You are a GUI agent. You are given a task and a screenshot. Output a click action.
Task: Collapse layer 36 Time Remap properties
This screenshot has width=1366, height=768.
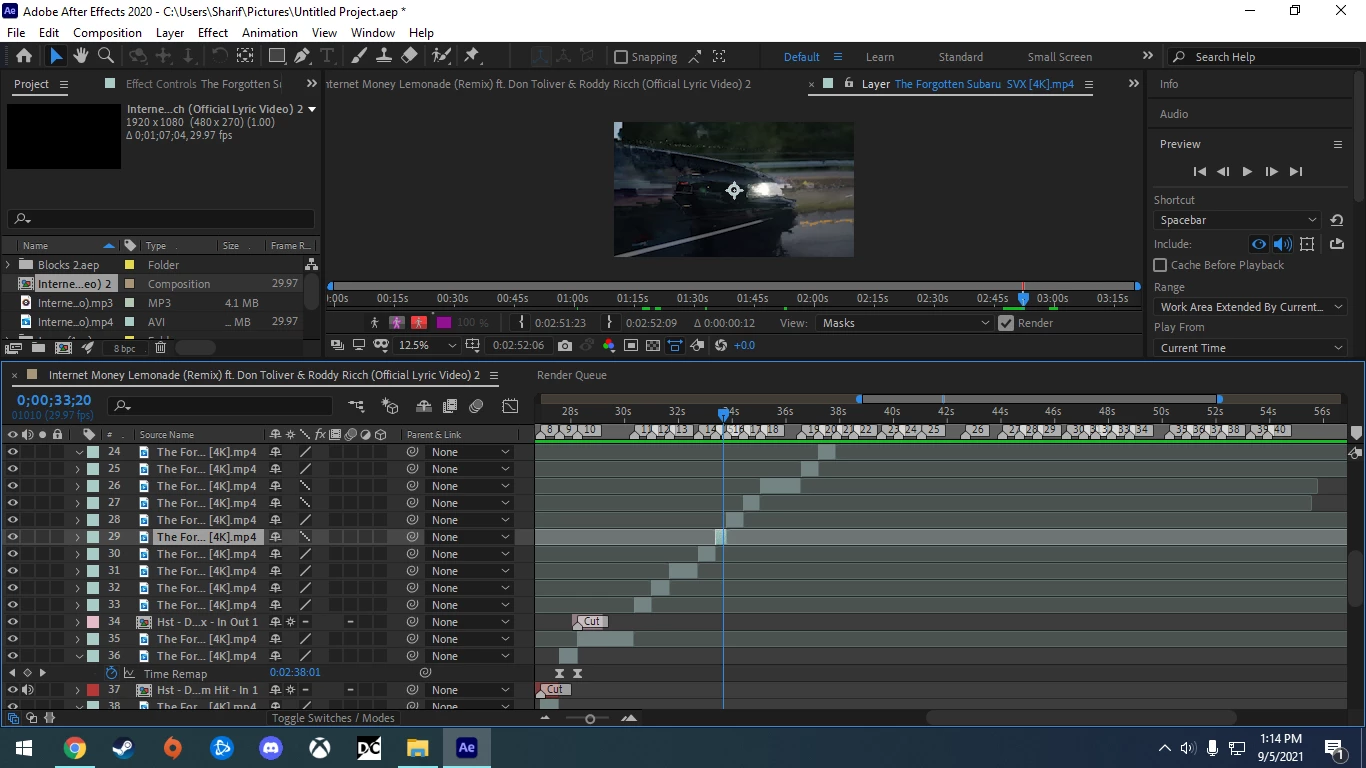[79, 656]
